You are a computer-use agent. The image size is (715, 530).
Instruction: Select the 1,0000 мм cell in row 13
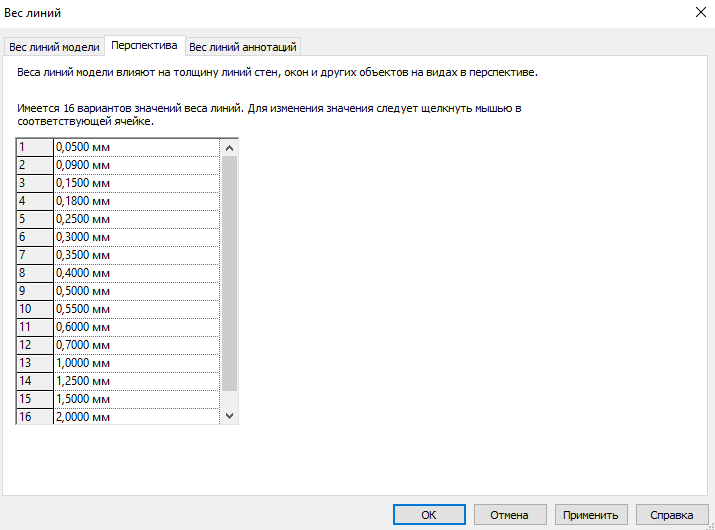point(136,363)
